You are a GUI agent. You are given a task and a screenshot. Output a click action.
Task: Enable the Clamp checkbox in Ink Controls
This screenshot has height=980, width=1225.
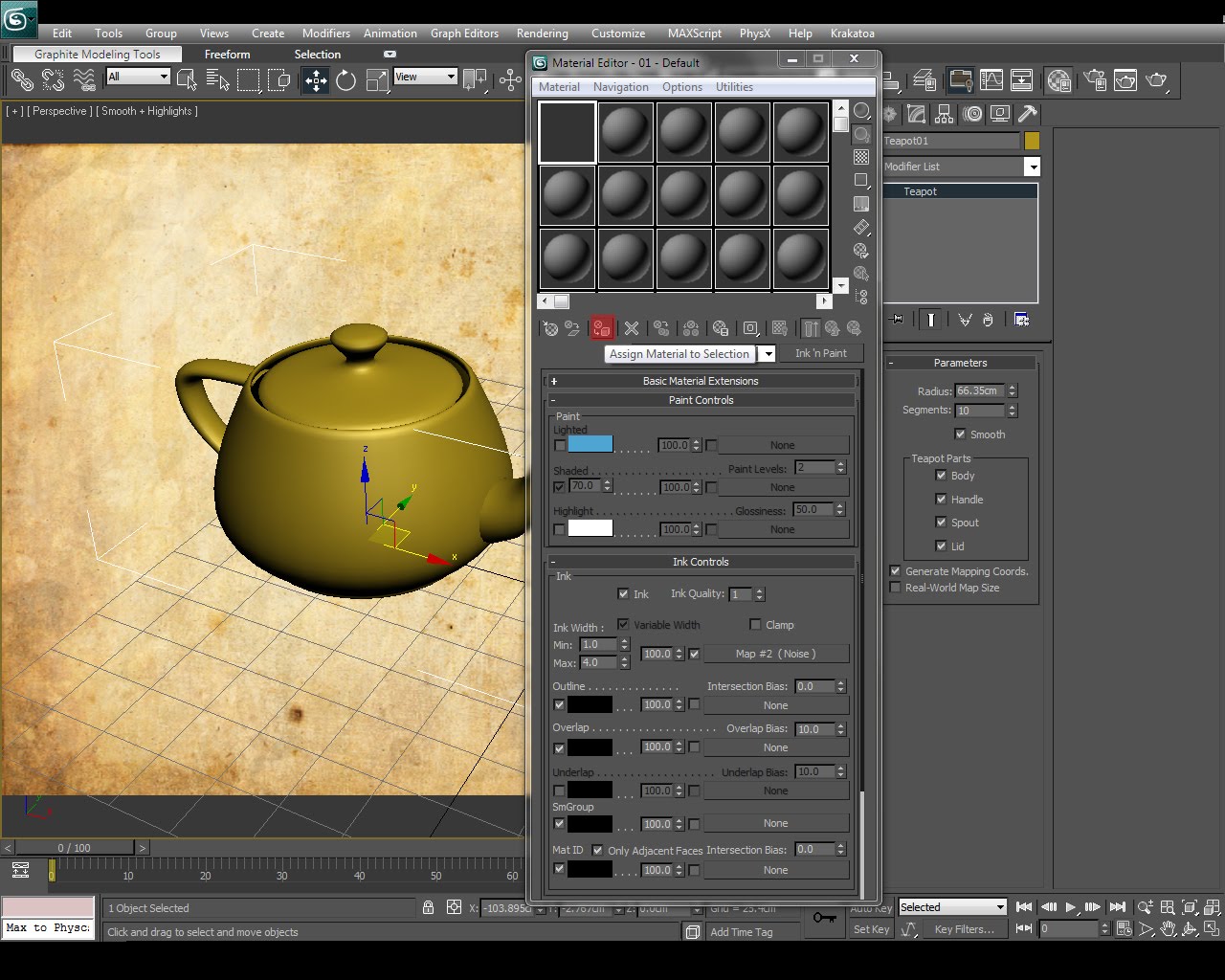[x=755, y=624]
